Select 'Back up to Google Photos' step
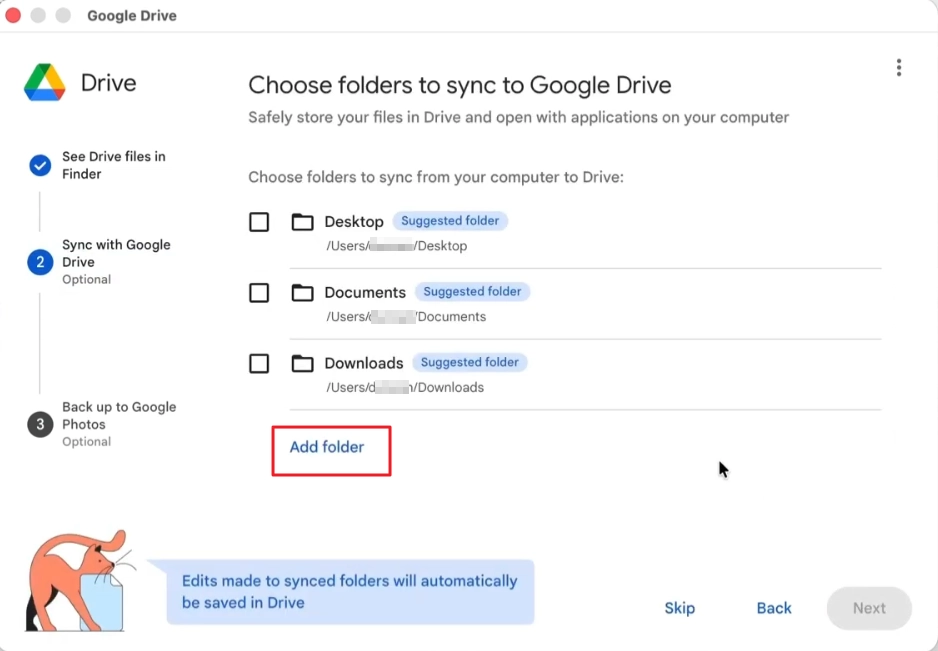The width and height of the screenshot is (938, 651). (x=119, y=424)
